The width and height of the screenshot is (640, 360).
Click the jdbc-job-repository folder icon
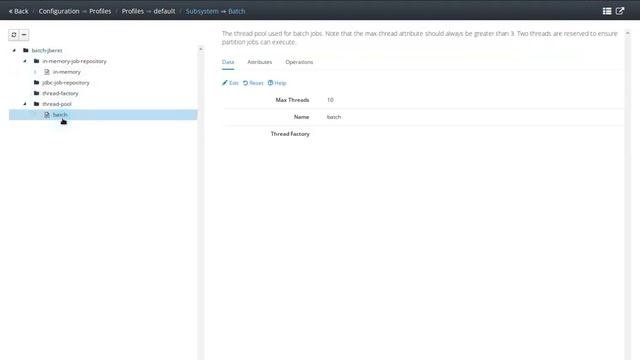tap(36, 82)
